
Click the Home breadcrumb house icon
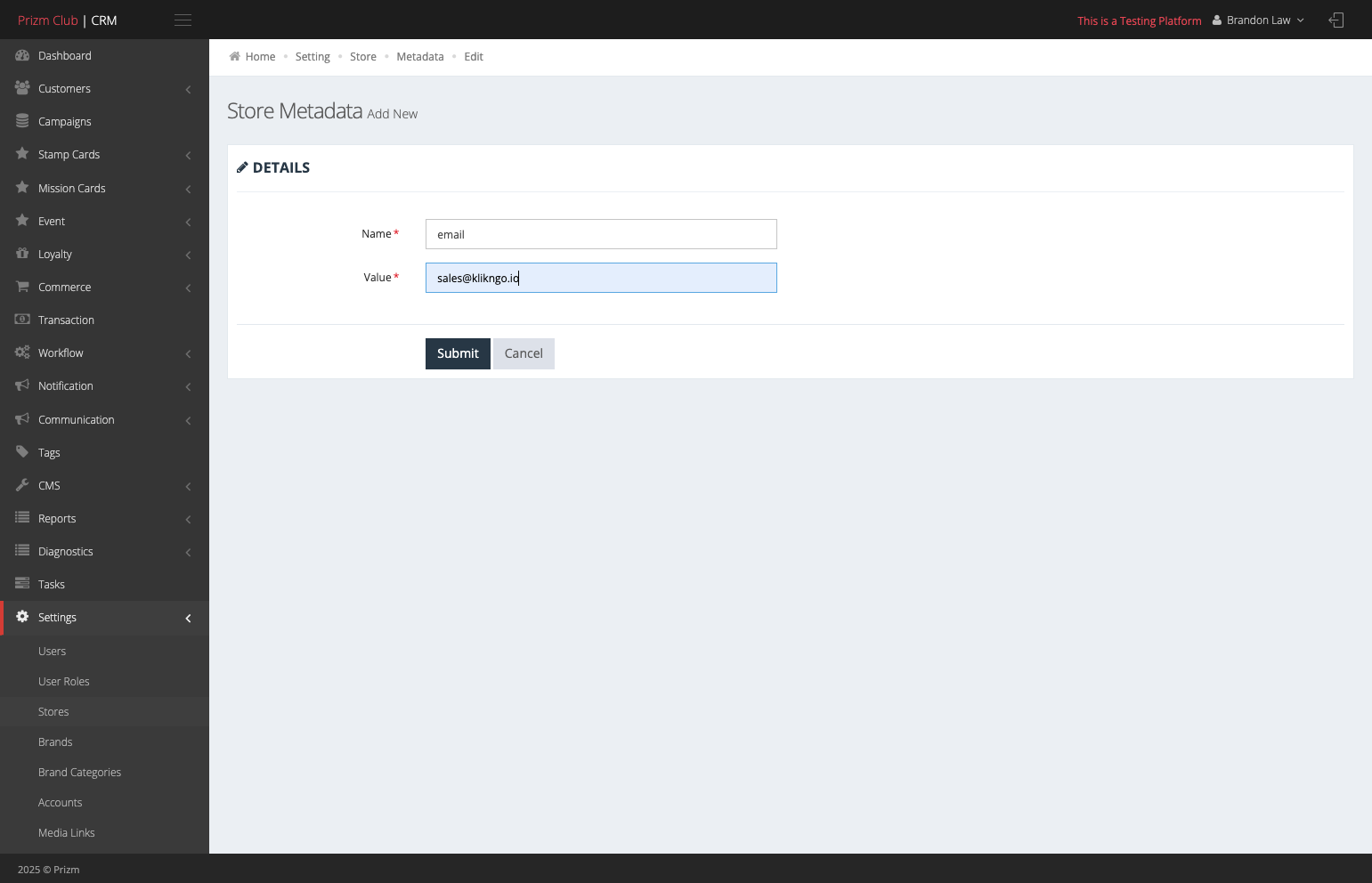234,56
